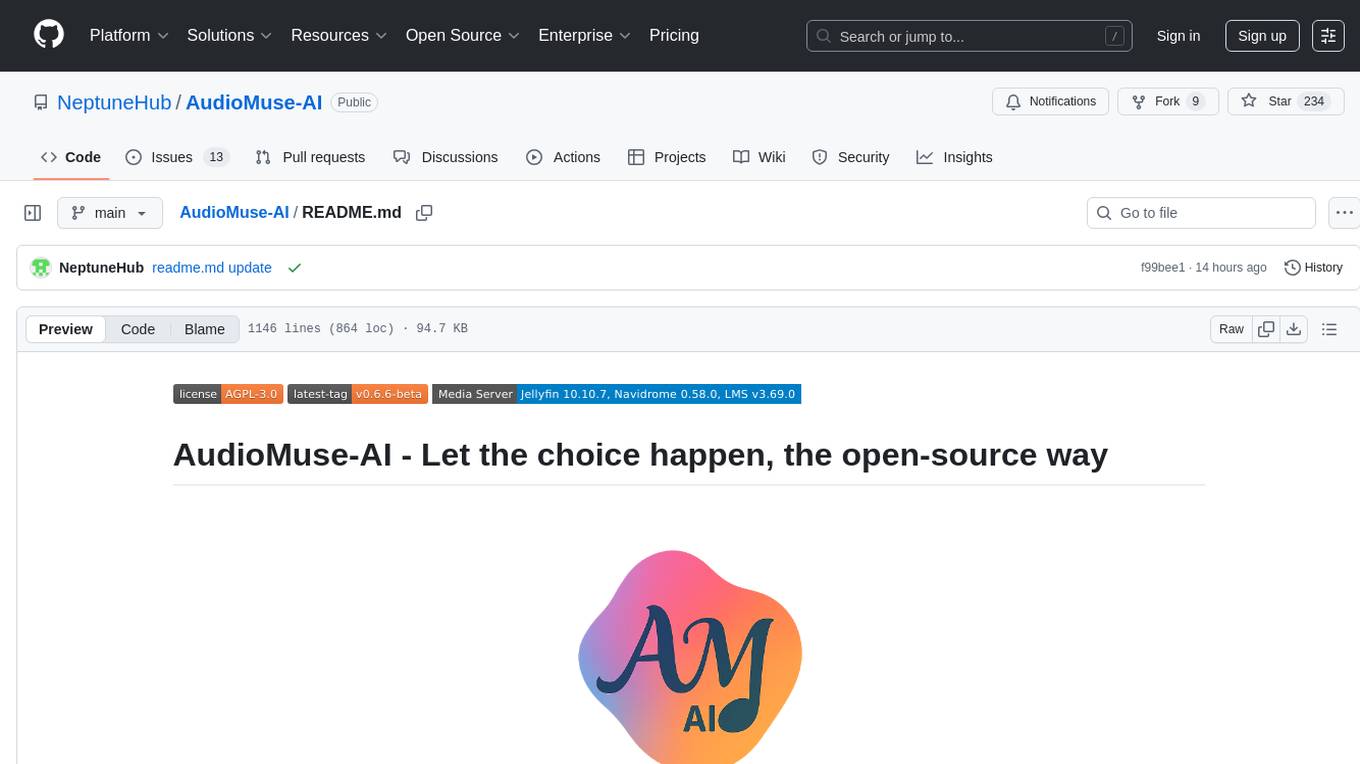Open AudioMuse-AI breadcrumb folder link
Viewport: 1360px width, 764px height.
[x=234, y=212]
